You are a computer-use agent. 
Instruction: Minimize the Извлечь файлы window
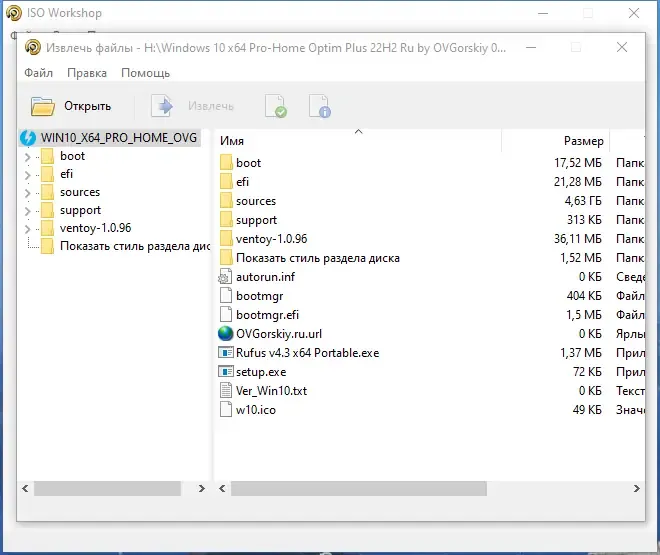531,47
